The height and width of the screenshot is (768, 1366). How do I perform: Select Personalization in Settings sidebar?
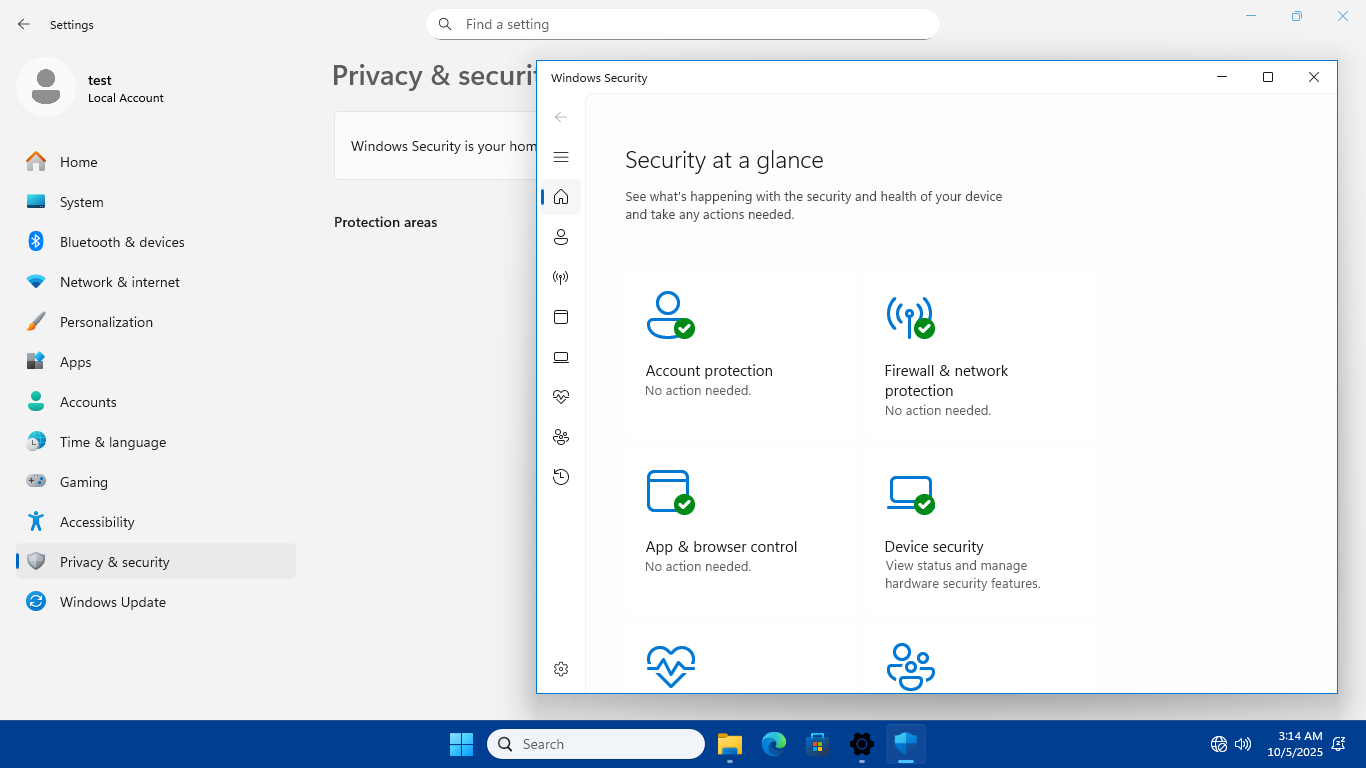pos(106,322)
